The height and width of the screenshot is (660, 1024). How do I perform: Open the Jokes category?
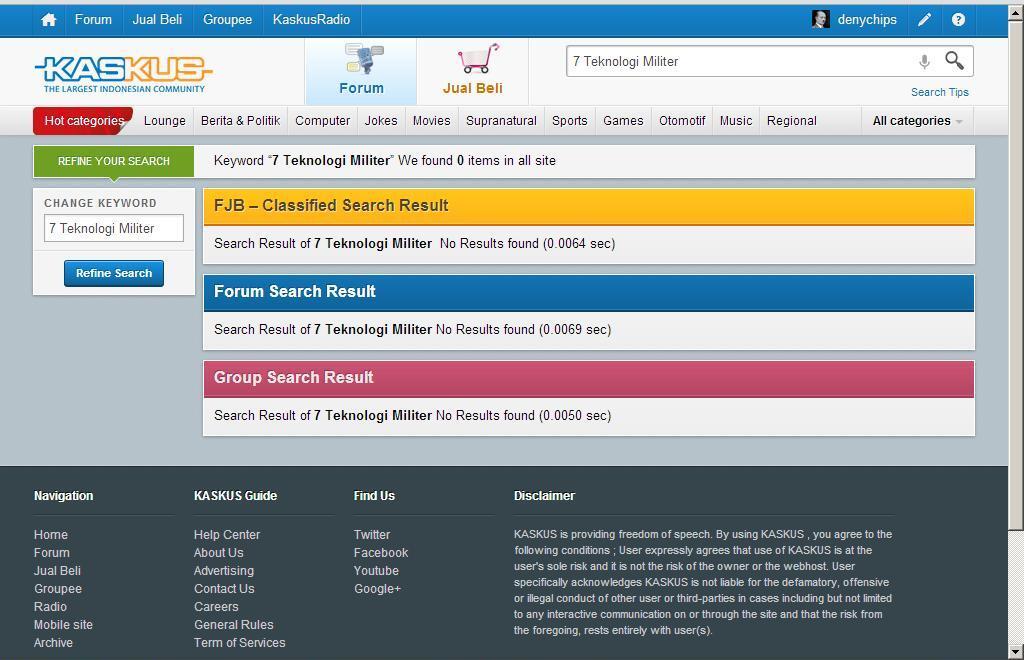pyautogui.click(x=381, y=121)
